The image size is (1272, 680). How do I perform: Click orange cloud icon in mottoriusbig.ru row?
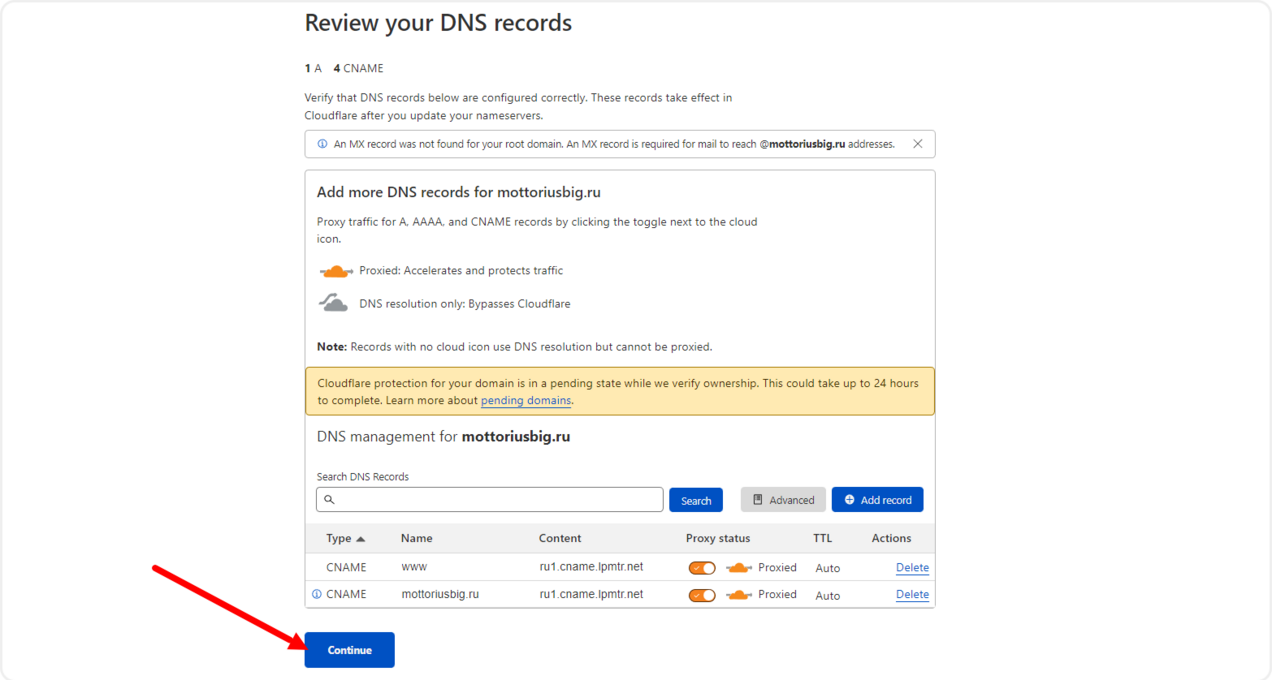738,595
